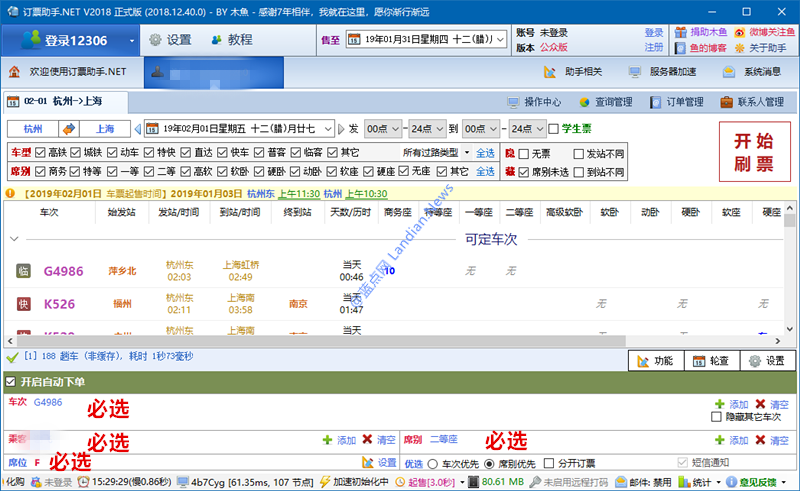Click 加速初始化中 lightning icon
The width and height of the screenshot is (800, 491).
pyautogui.click(x=324, y=482)
